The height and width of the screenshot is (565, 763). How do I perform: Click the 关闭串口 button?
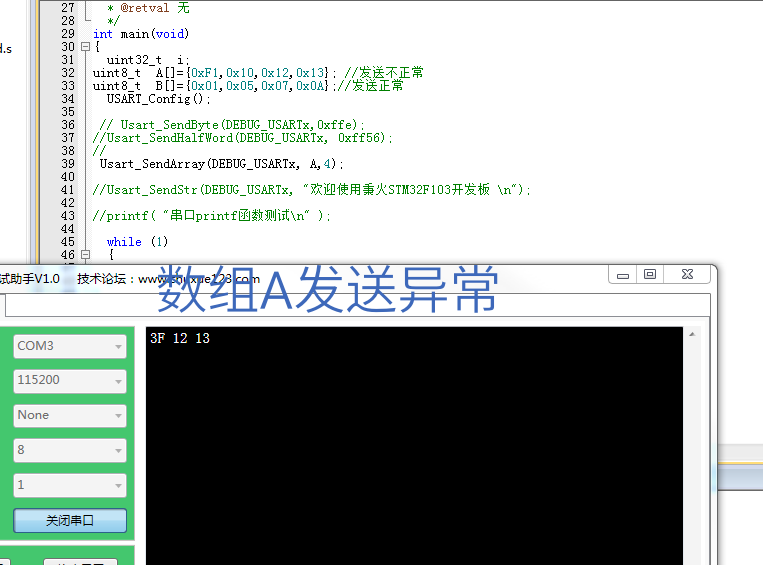point(69,521)
